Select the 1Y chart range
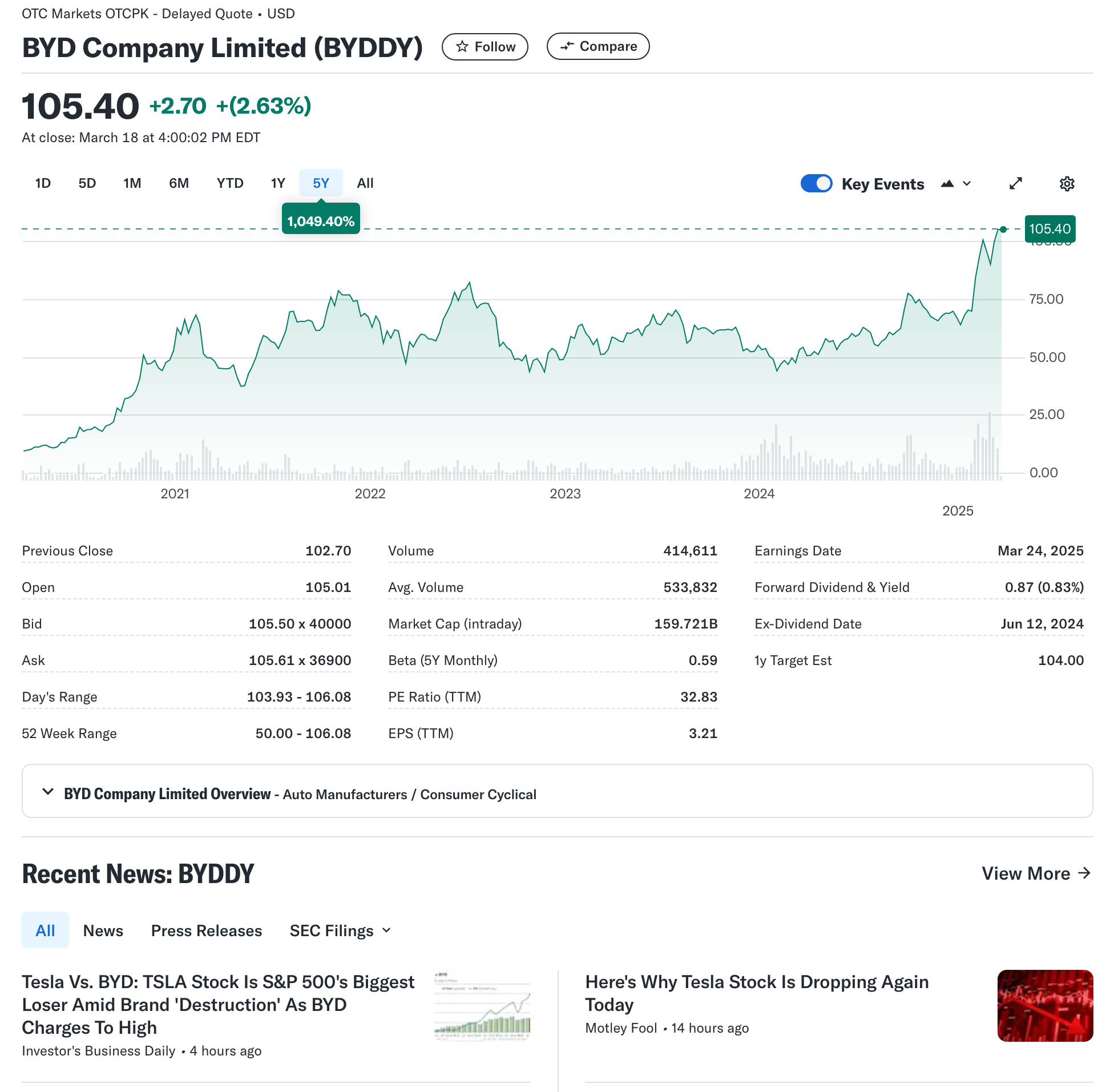The image size is (1106, 1092). coord(278,183)
